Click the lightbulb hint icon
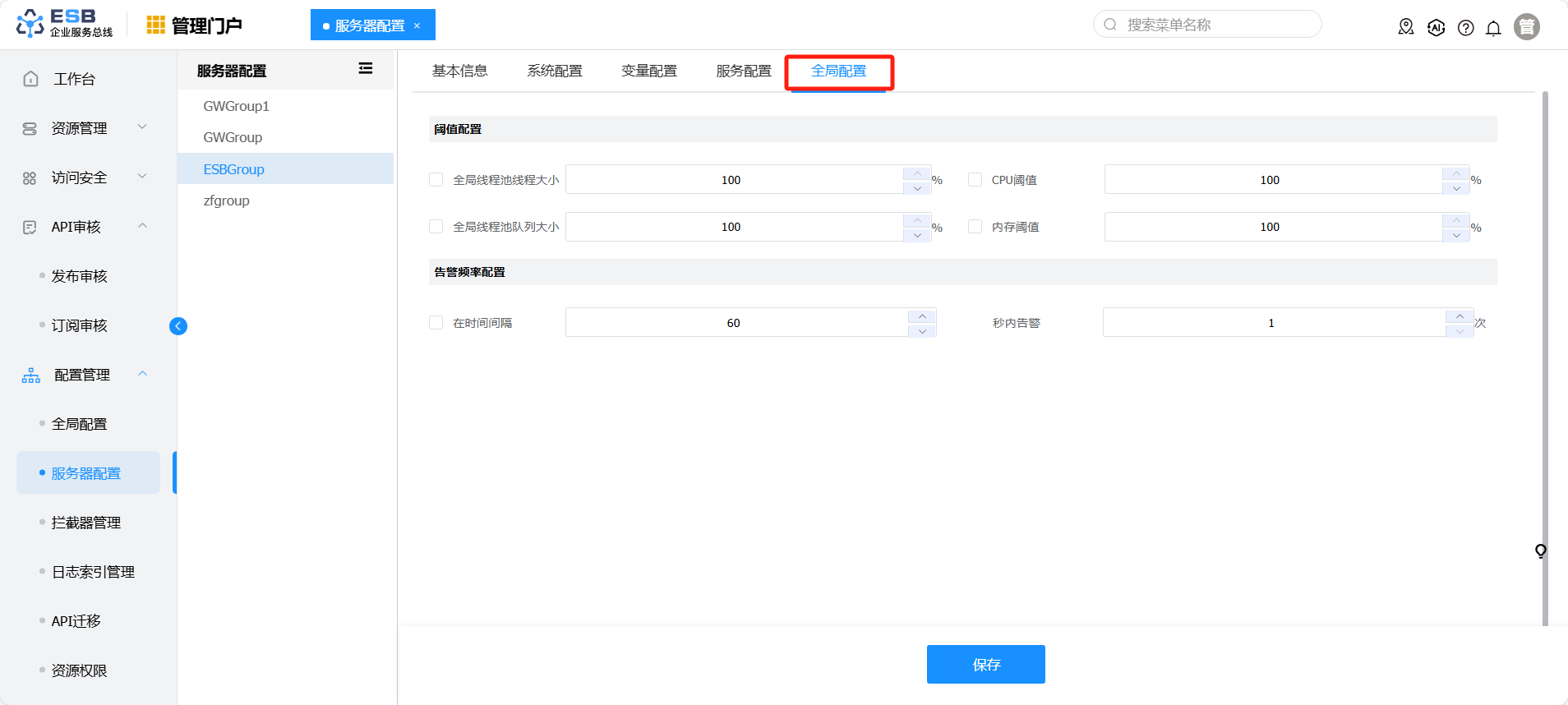The height and width of the screenshot is (705, 1568). (1540, 551)
